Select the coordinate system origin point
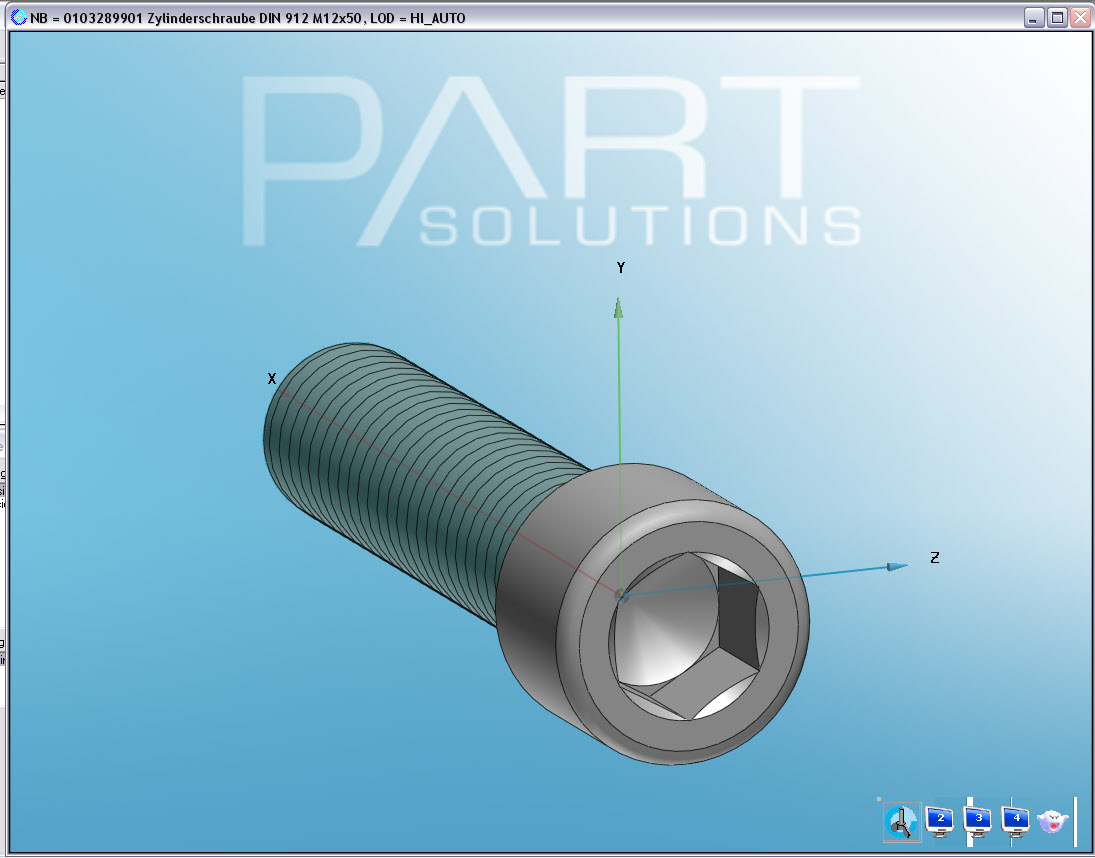The height and width of the screenshot is (858, 1095). click(x=621, y=596)
